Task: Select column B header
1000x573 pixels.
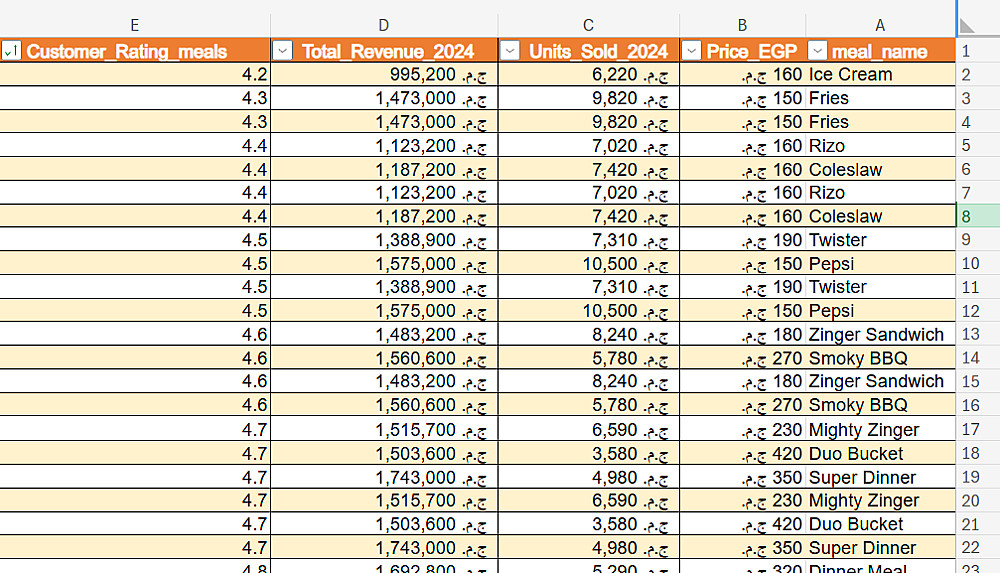Action: (x=742, y=25)
